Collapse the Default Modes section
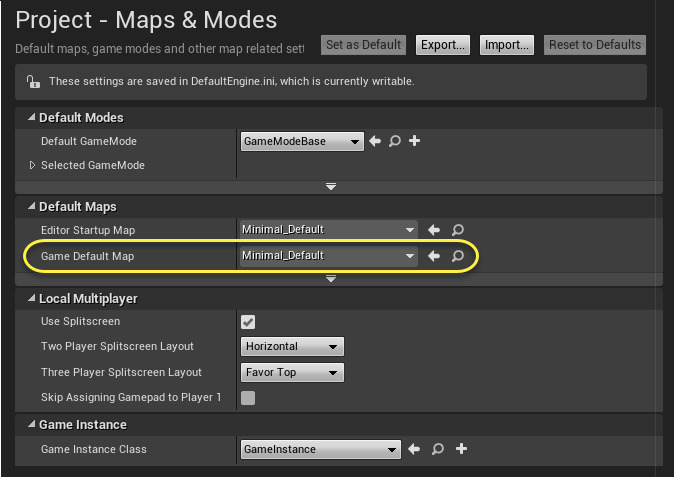674x477 pixels. 31,117
